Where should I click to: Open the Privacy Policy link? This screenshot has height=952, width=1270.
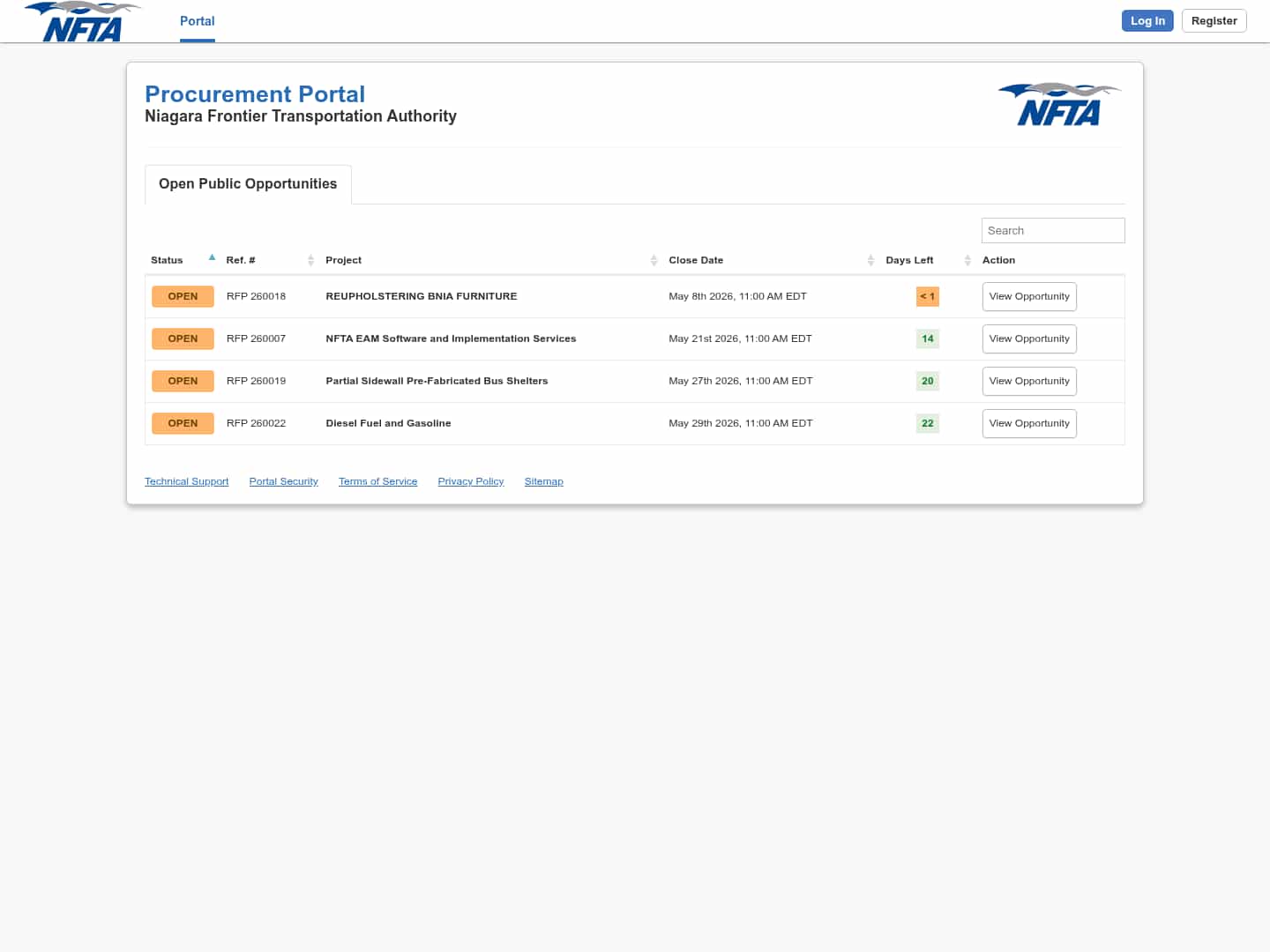click(x=471, y=481)
